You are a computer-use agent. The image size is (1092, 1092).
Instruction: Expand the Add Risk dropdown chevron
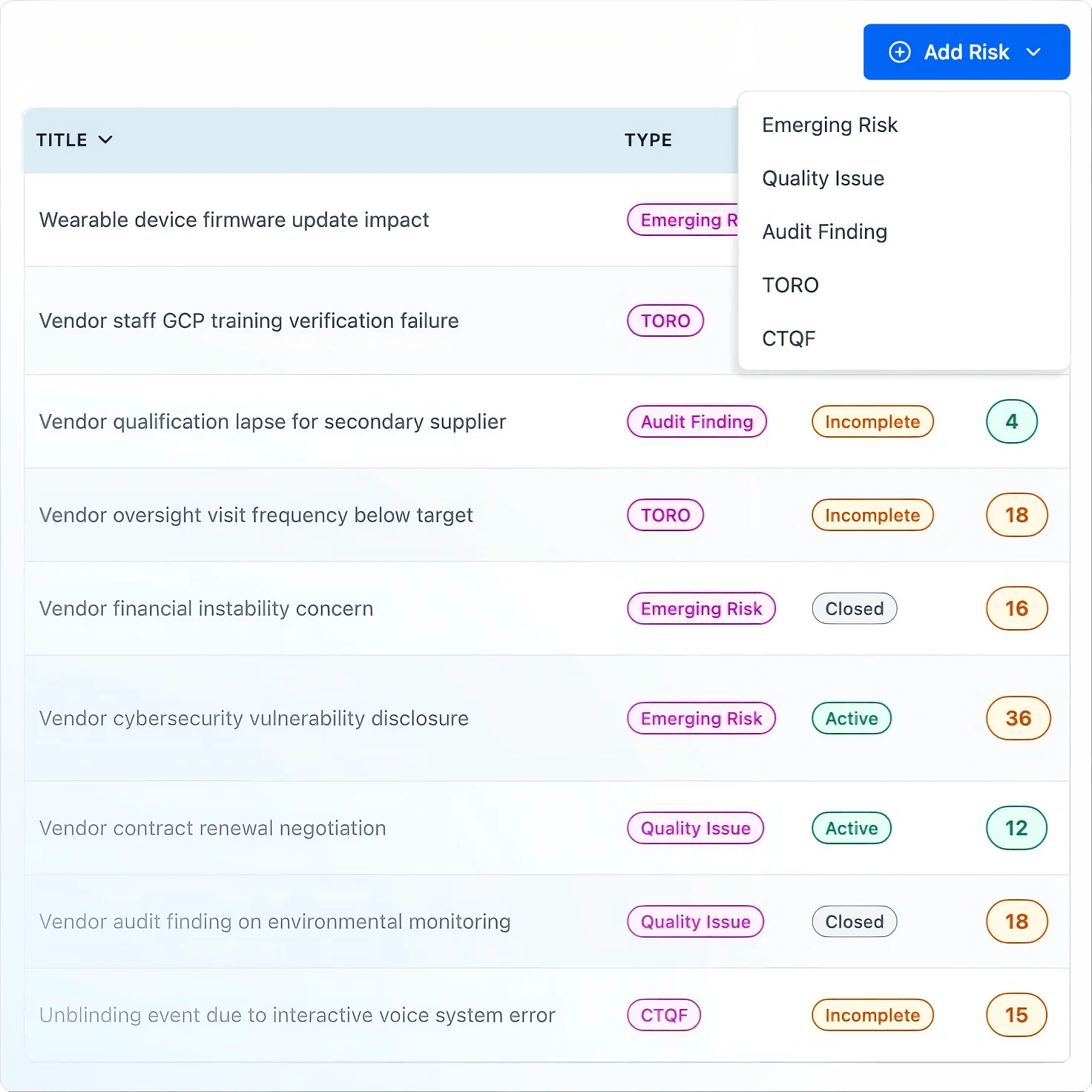(x=1033, y=52)
